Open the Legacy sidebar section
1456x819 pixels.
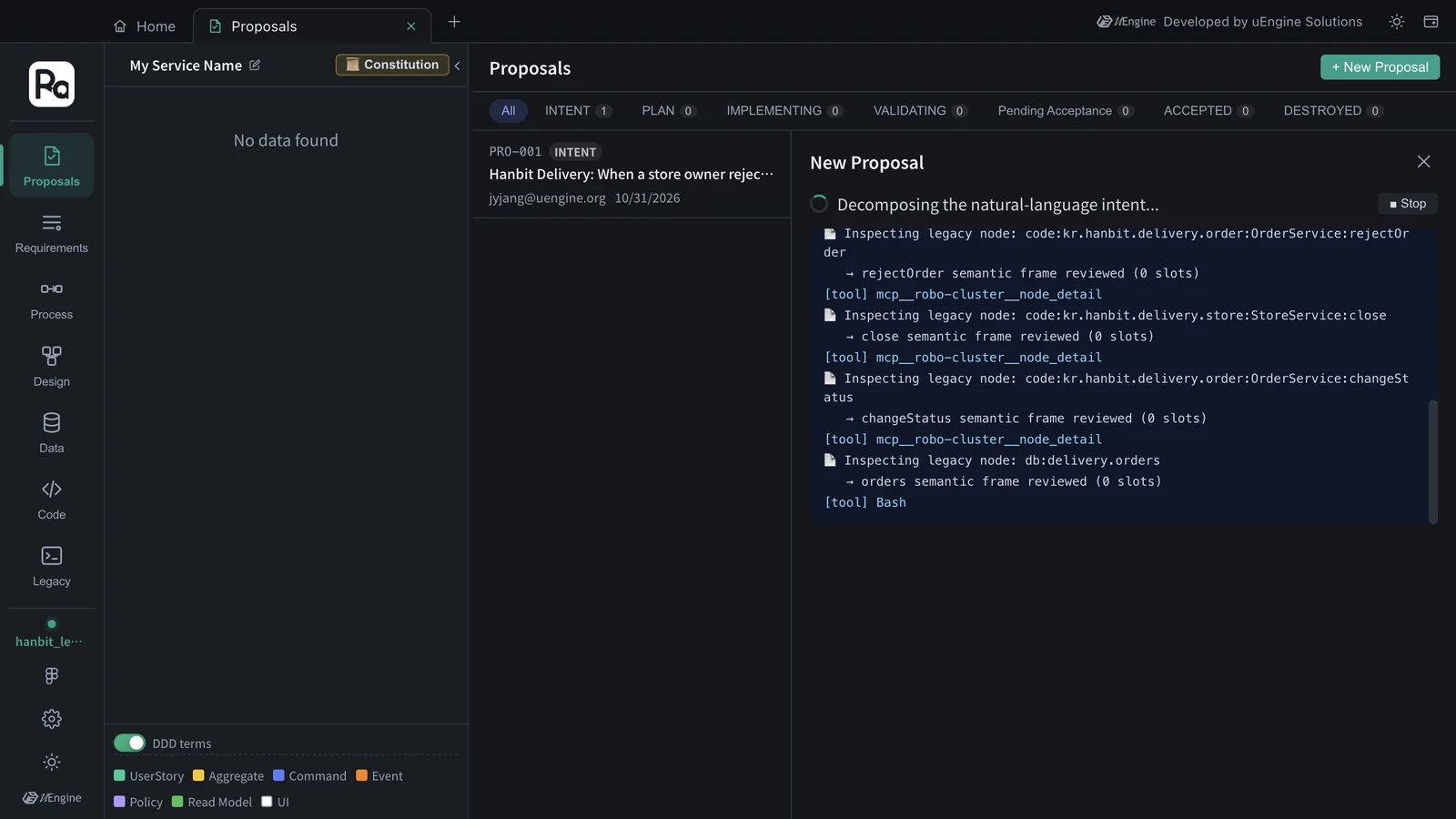tap(52, 567)
